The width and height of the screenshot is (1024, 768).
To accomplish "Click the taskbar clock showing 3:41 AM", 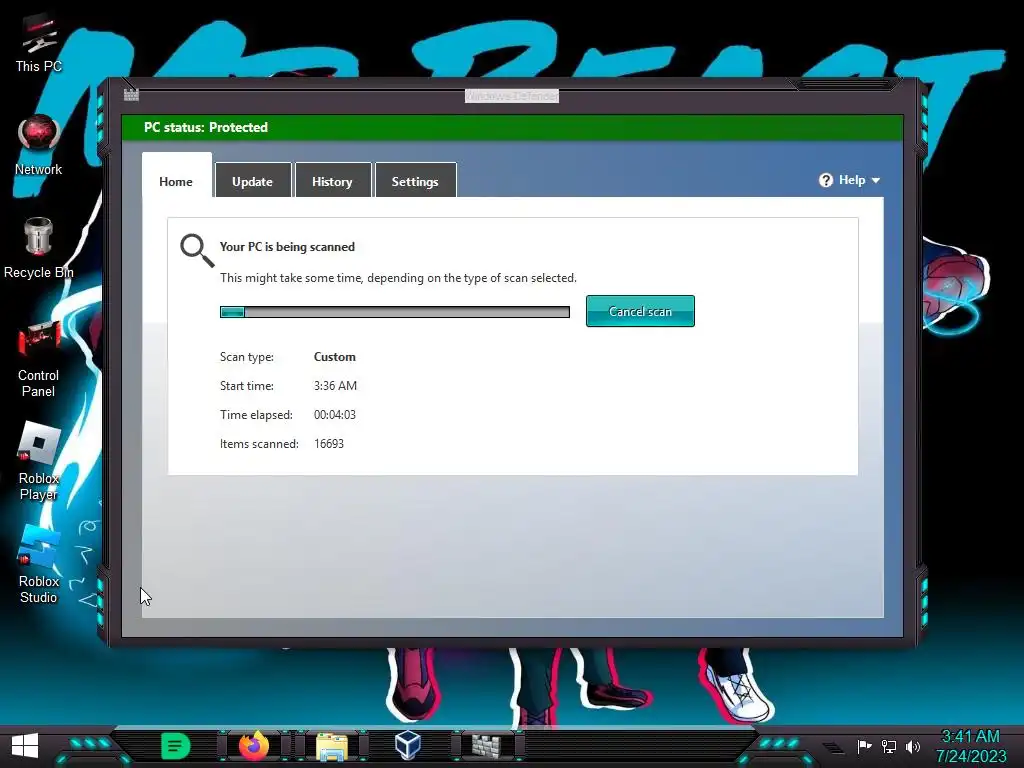I will point(970,737).
